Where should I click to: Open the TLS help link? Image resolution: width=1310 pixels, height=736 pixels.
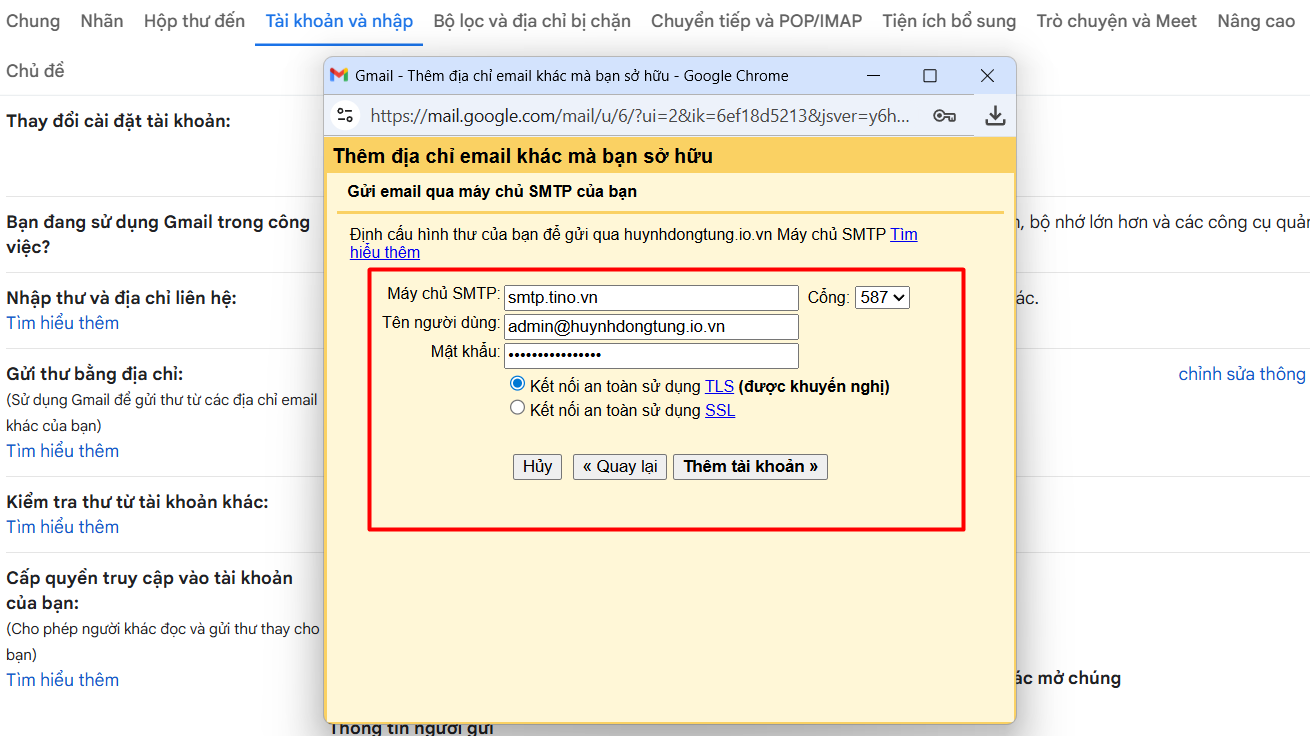[x=719, y=386]
